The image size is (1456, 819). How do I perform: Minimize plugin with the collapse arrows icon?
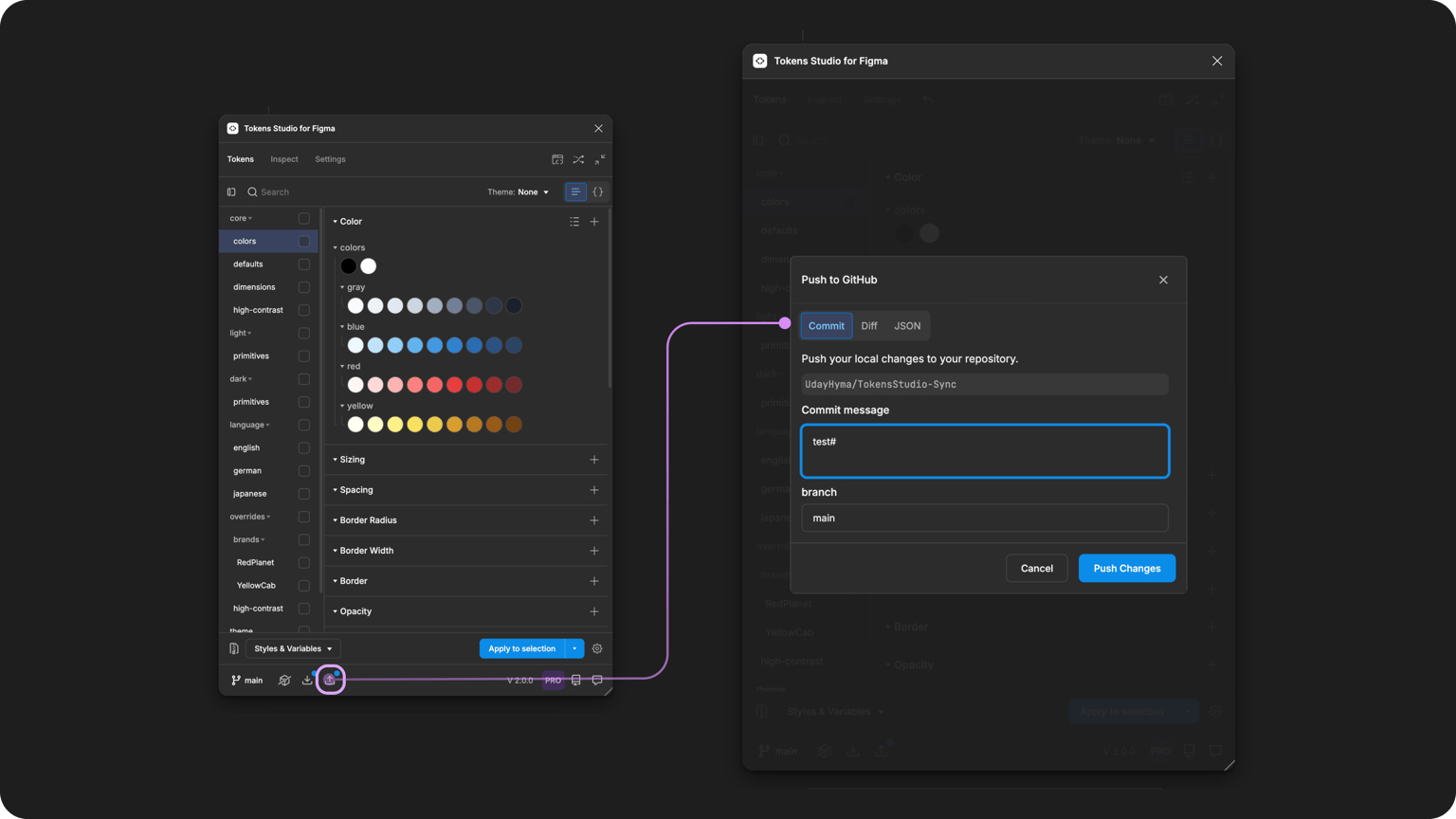[x=599, y=159]
